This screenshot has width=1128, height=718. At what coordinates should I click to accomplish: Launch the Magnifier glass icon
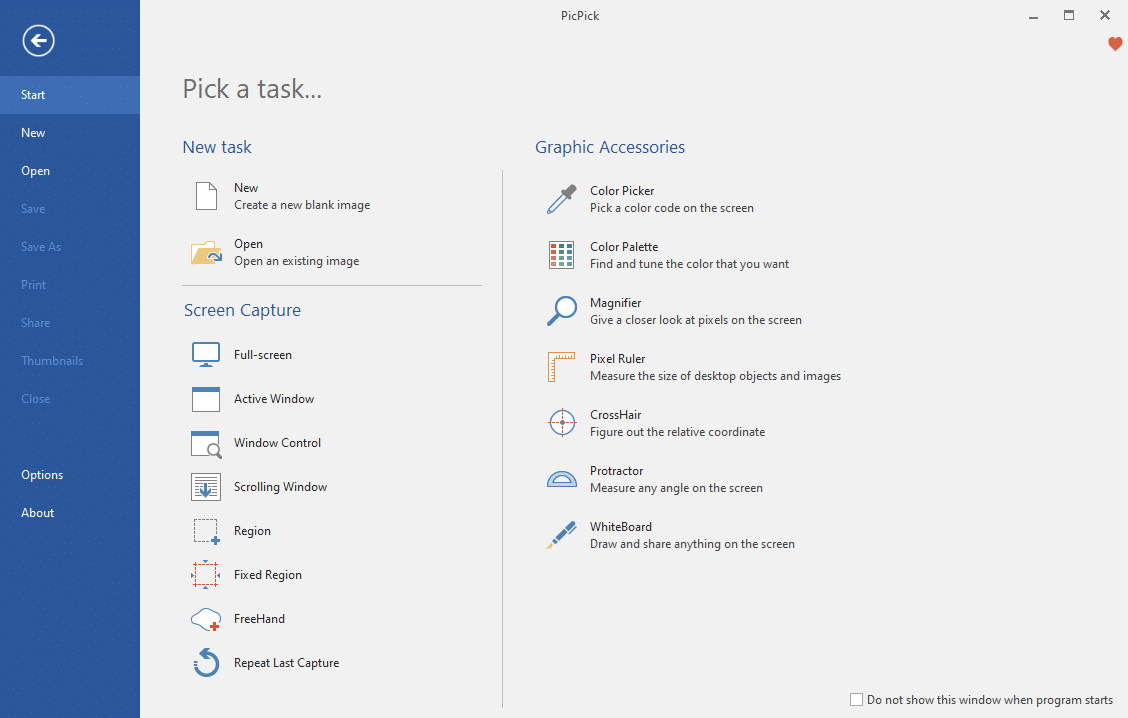point(562,311)
